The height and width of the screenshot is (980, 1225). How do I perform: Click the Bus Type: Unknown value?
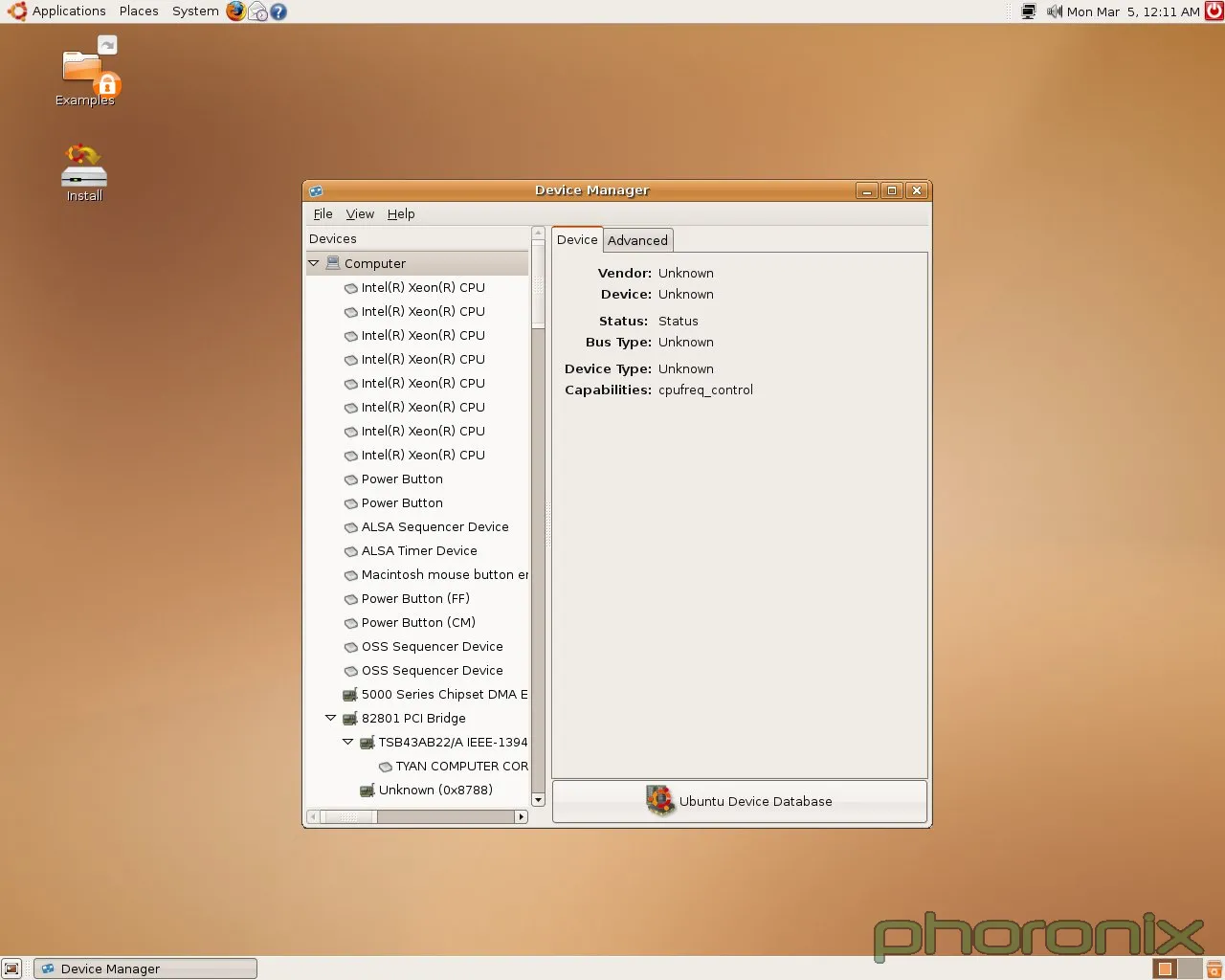click(x=686, y=343)
